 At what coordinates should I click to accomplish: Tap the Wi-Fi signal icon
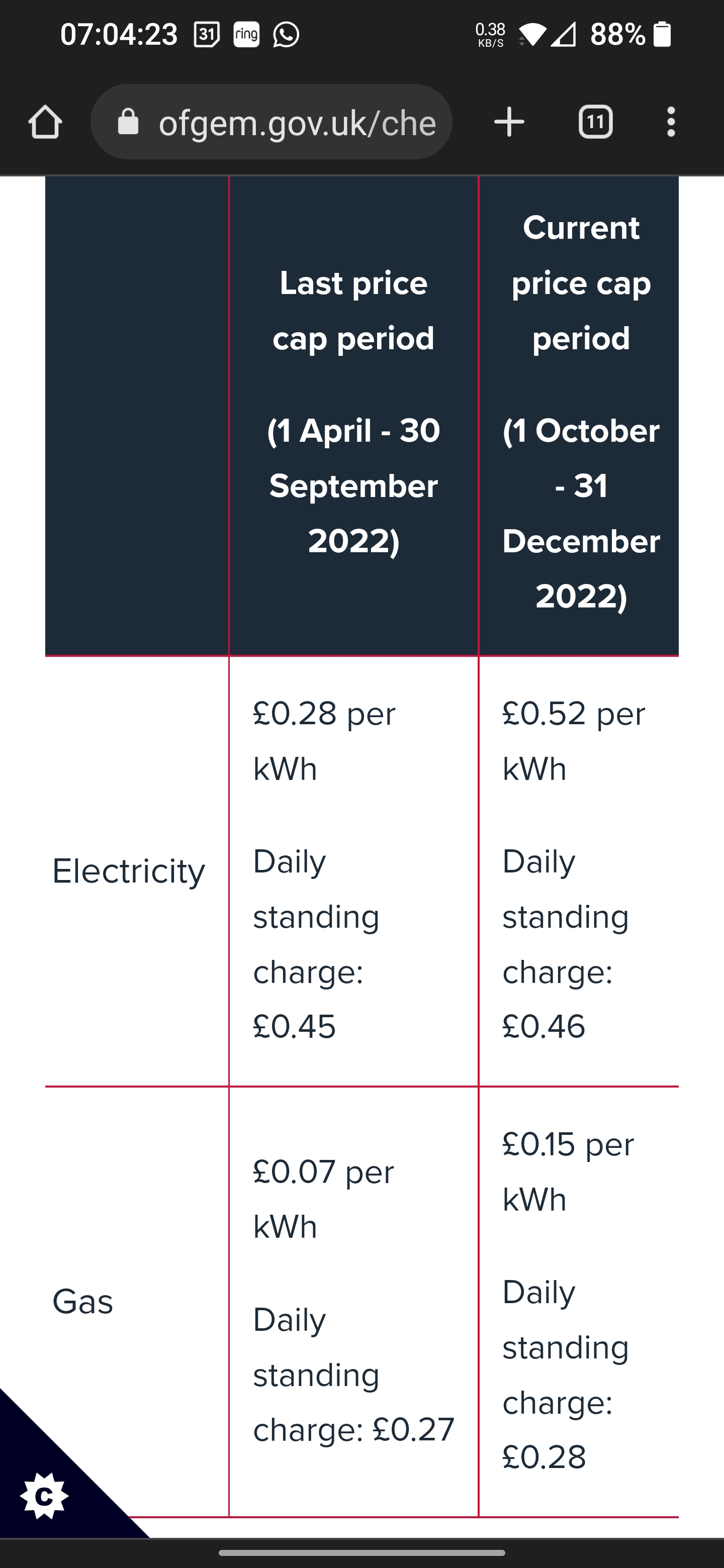pyautogui.click(x=533, y=35)
